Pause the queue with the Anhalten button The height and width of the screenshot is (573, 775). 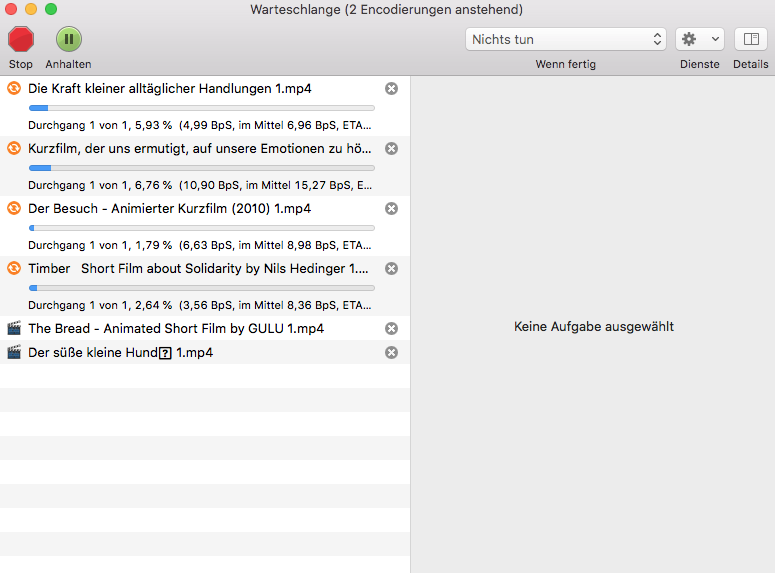[68, 40]
